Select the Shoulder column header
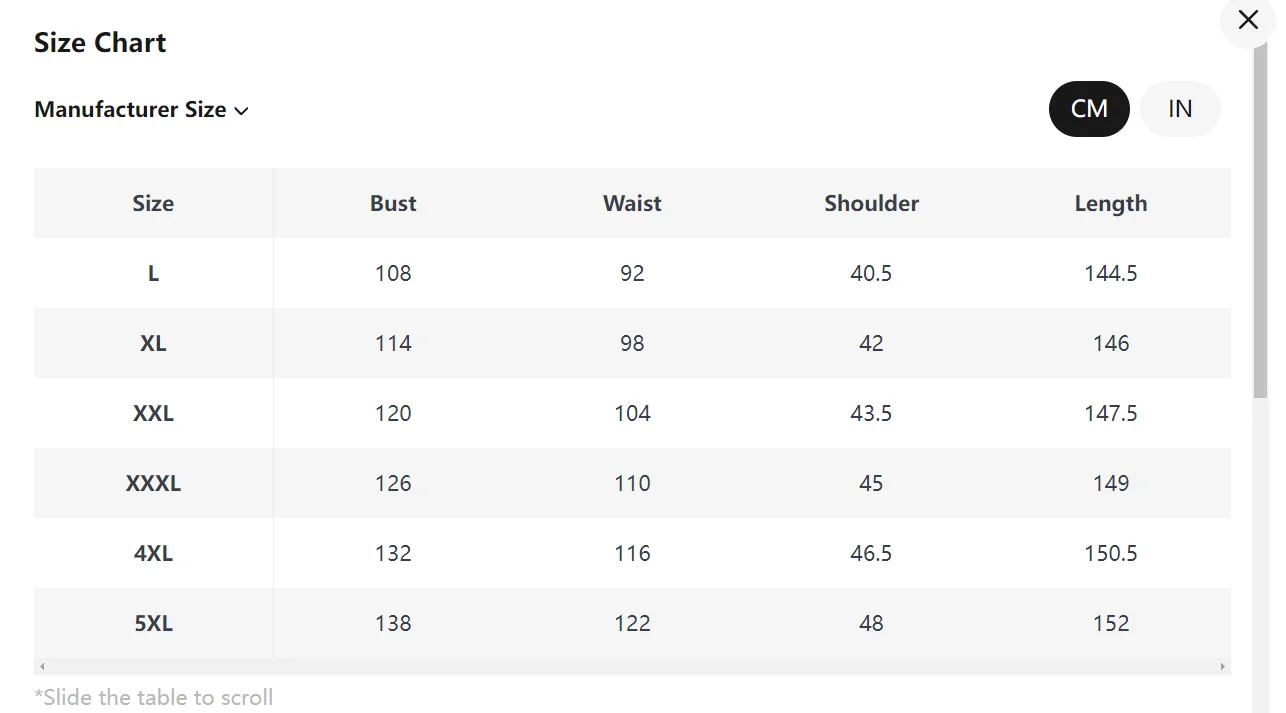Screen dimensions: 1286x713 (871, 203)
